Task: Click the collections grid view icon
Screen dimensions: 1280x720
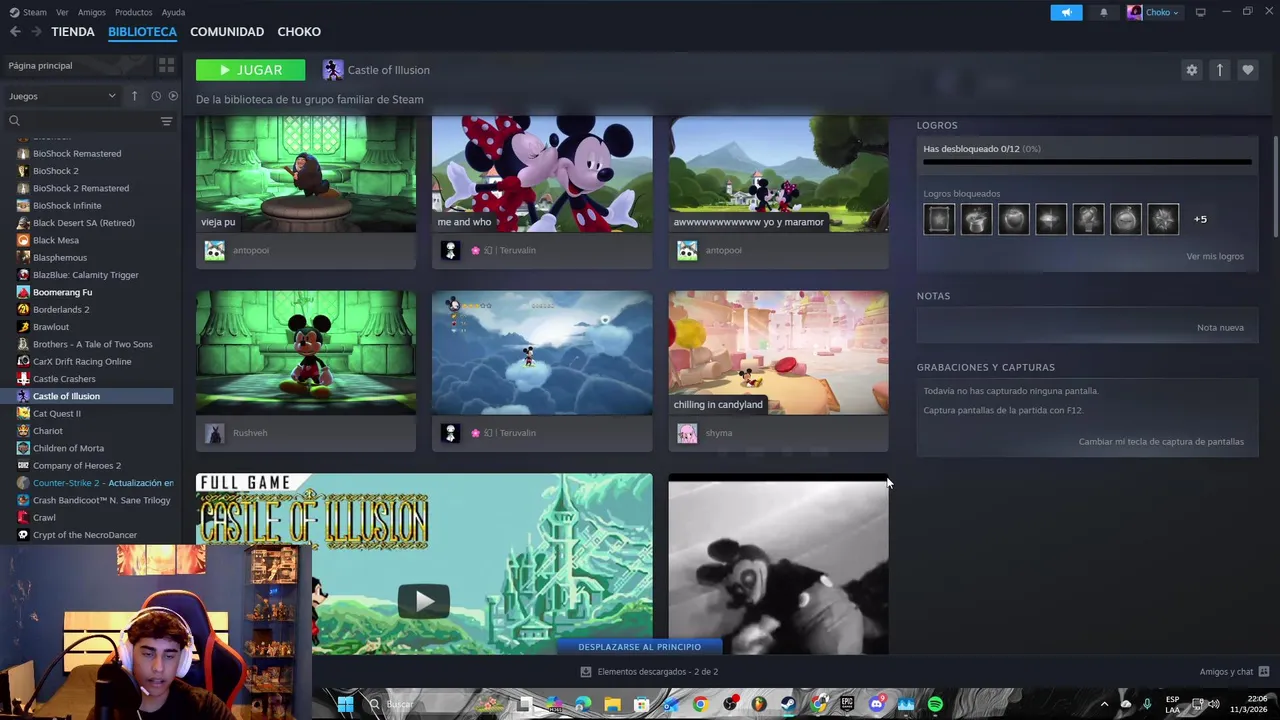Action: [166, 65]
